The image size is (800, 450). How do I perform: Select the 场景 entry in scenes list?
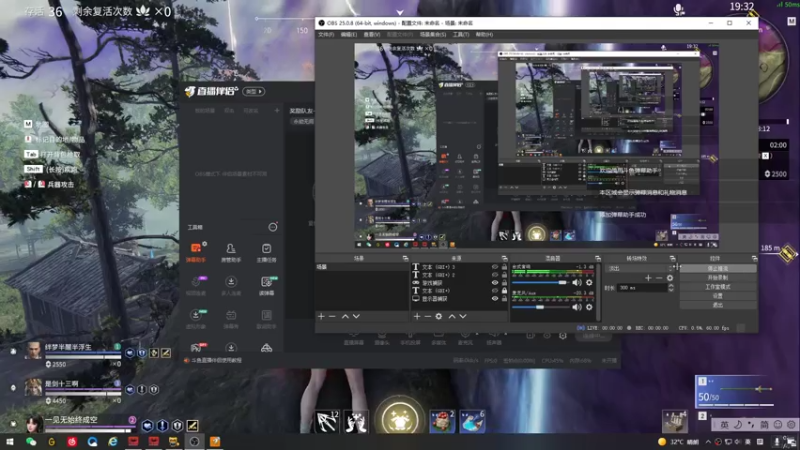362,267
